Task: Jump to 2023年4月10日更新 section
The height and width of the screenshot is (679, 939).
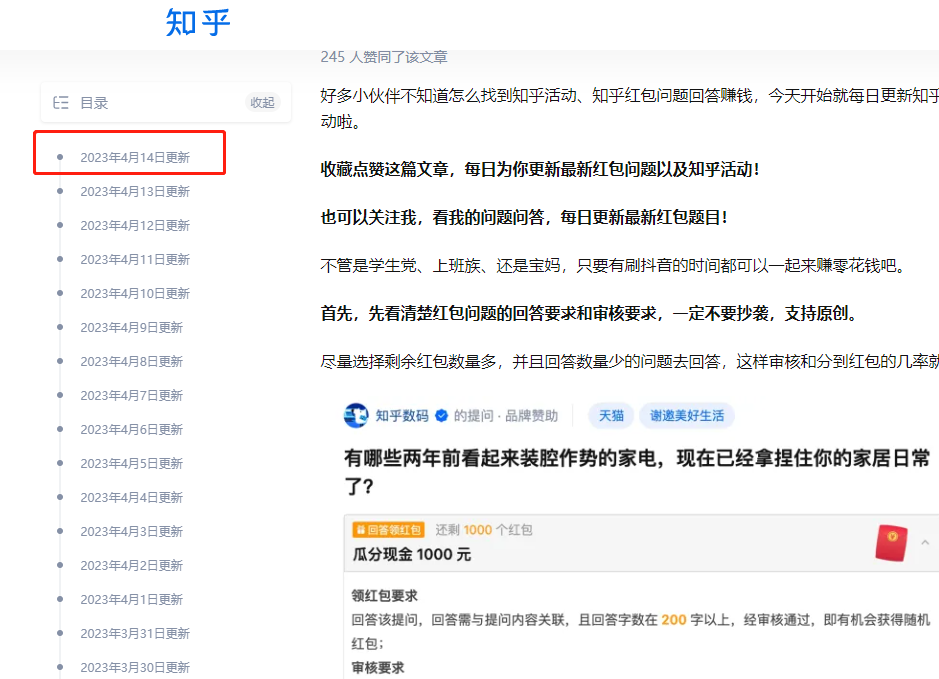Action: (135, 293)
